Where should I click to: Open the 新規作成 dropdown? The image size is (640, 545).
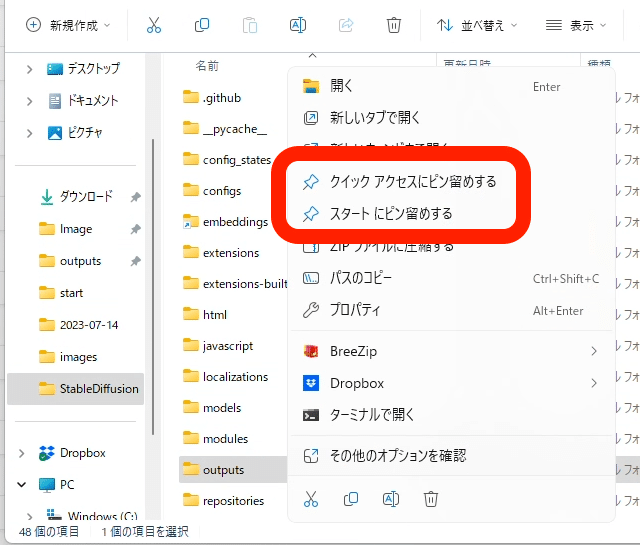click(x=68, y=25)
